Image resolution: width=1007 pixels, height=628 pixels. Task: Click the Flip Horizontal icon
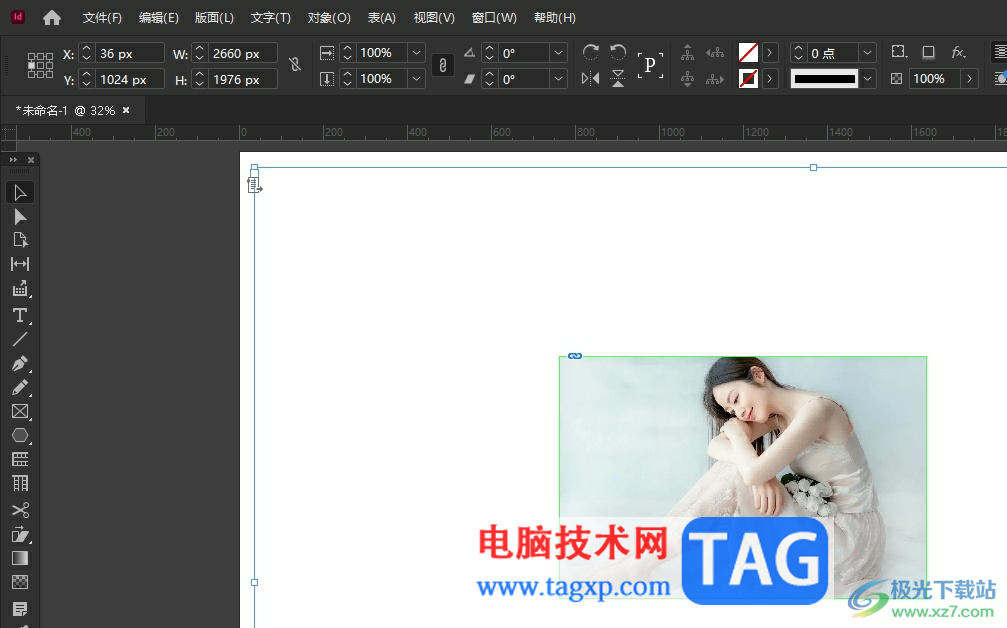pos(591,78)
